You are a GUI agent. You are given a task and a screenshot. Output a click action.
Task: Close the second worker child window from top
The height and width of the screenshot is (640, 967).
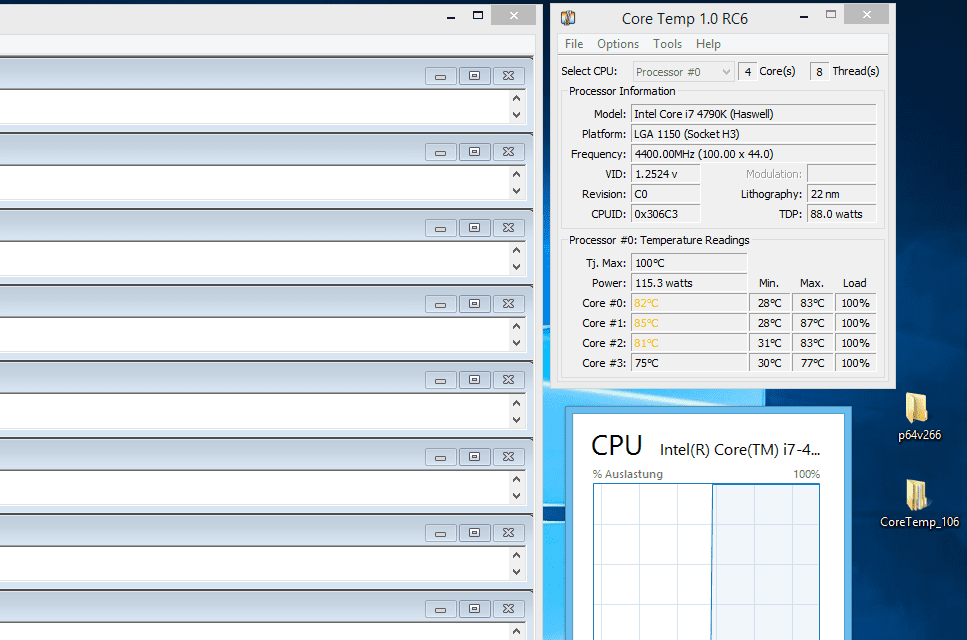point(508,152)
